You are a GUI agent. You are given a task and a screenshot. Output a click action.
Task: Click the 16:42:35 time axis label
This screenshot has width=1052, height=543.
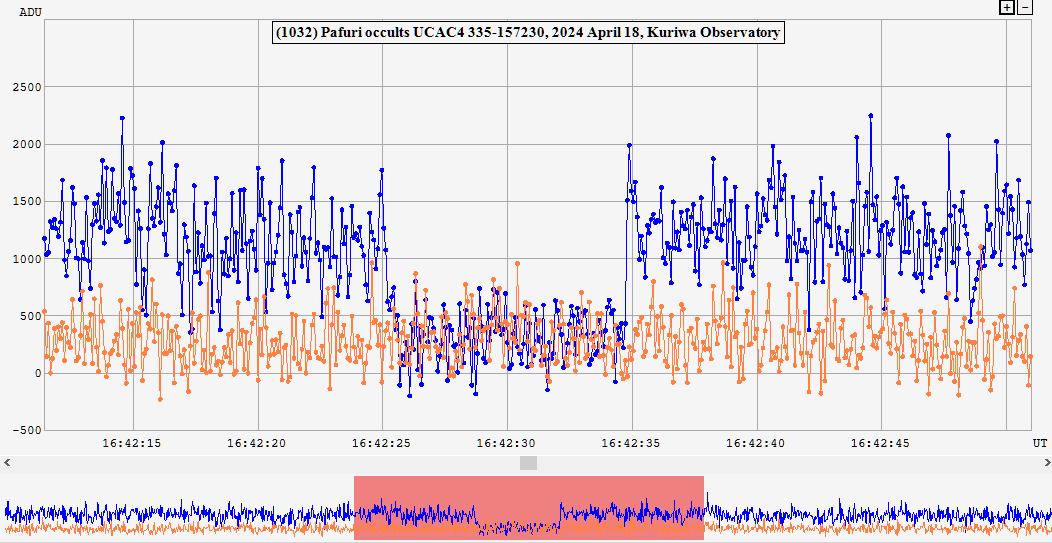point(631,443)
